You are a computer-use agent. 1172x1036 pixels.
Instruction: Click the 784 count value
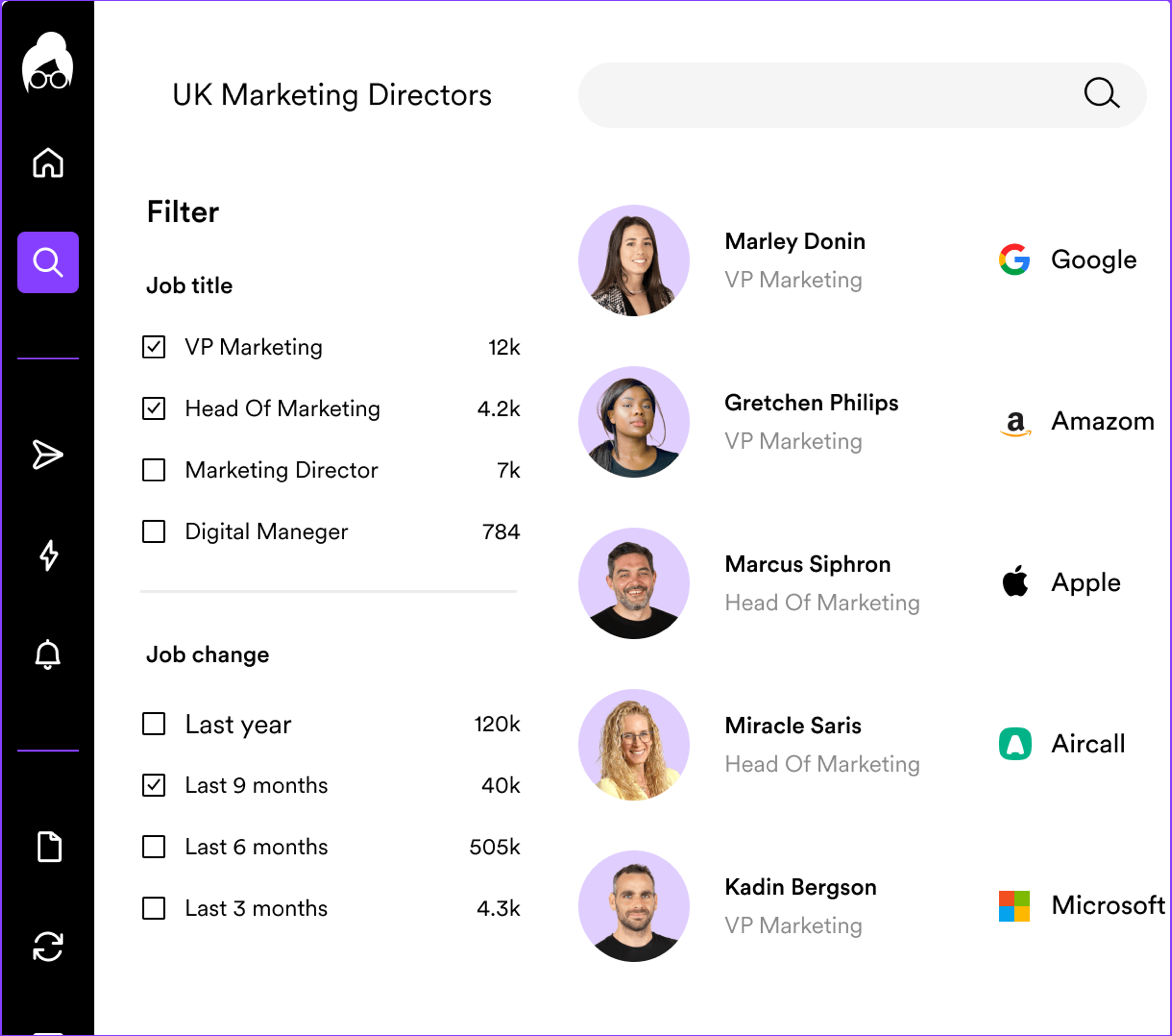pyautogui.click(x=501, y=531)
